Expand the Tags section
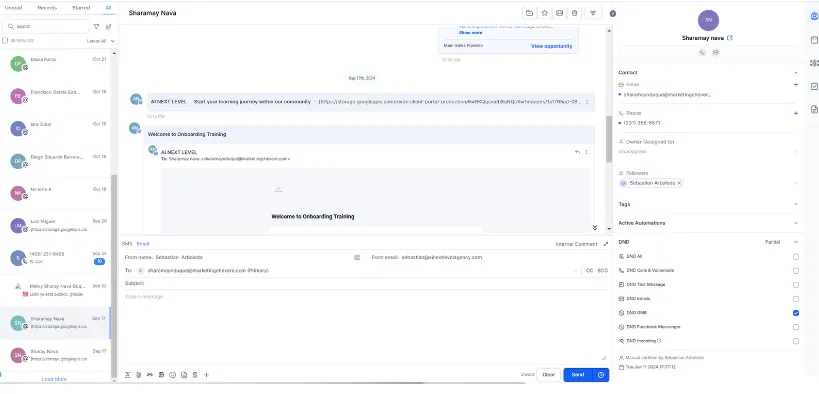 click(x=795, y=204)
